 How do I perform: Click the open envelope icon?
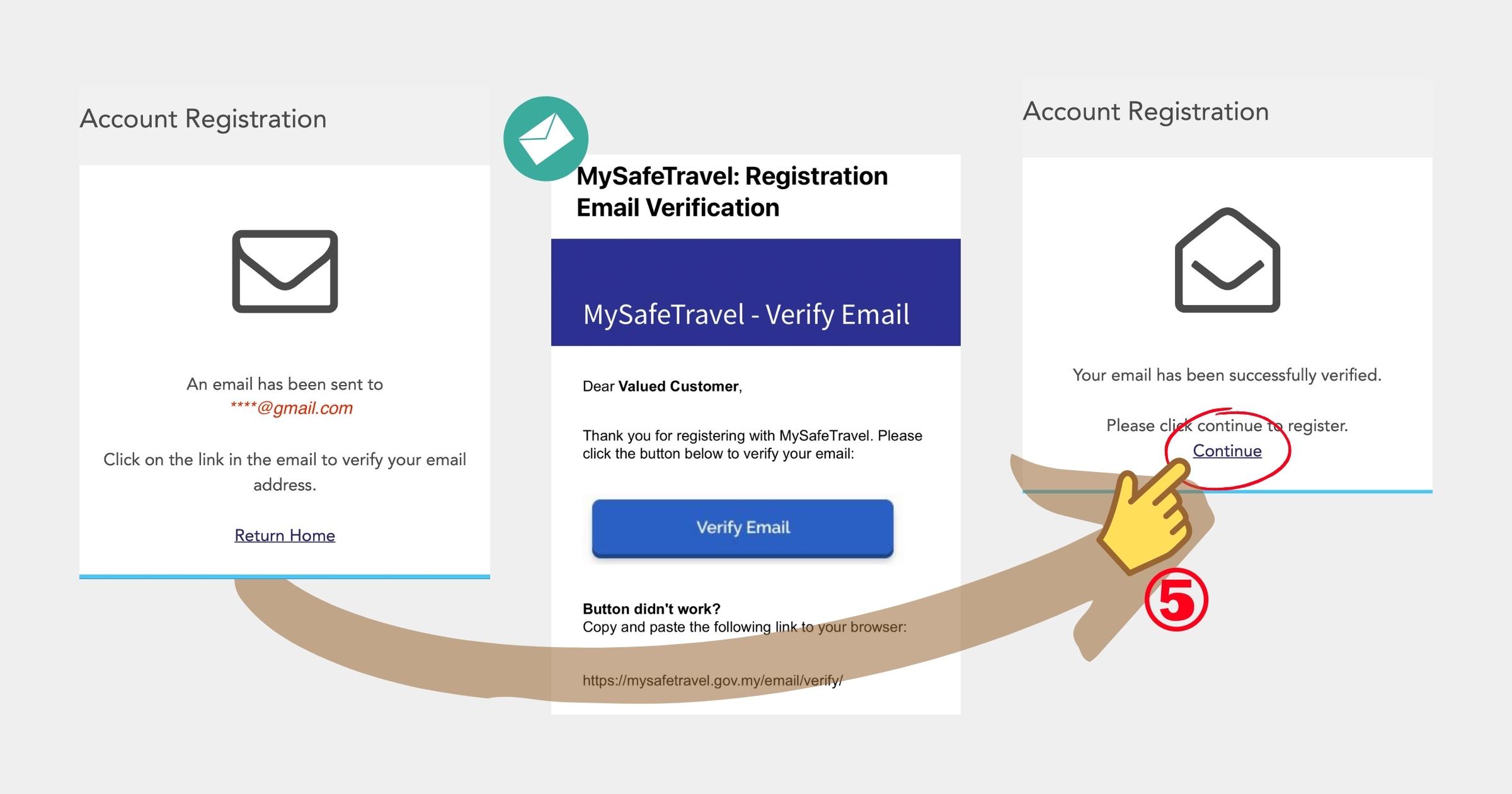pyautogui.click(x=1227, y=260)
